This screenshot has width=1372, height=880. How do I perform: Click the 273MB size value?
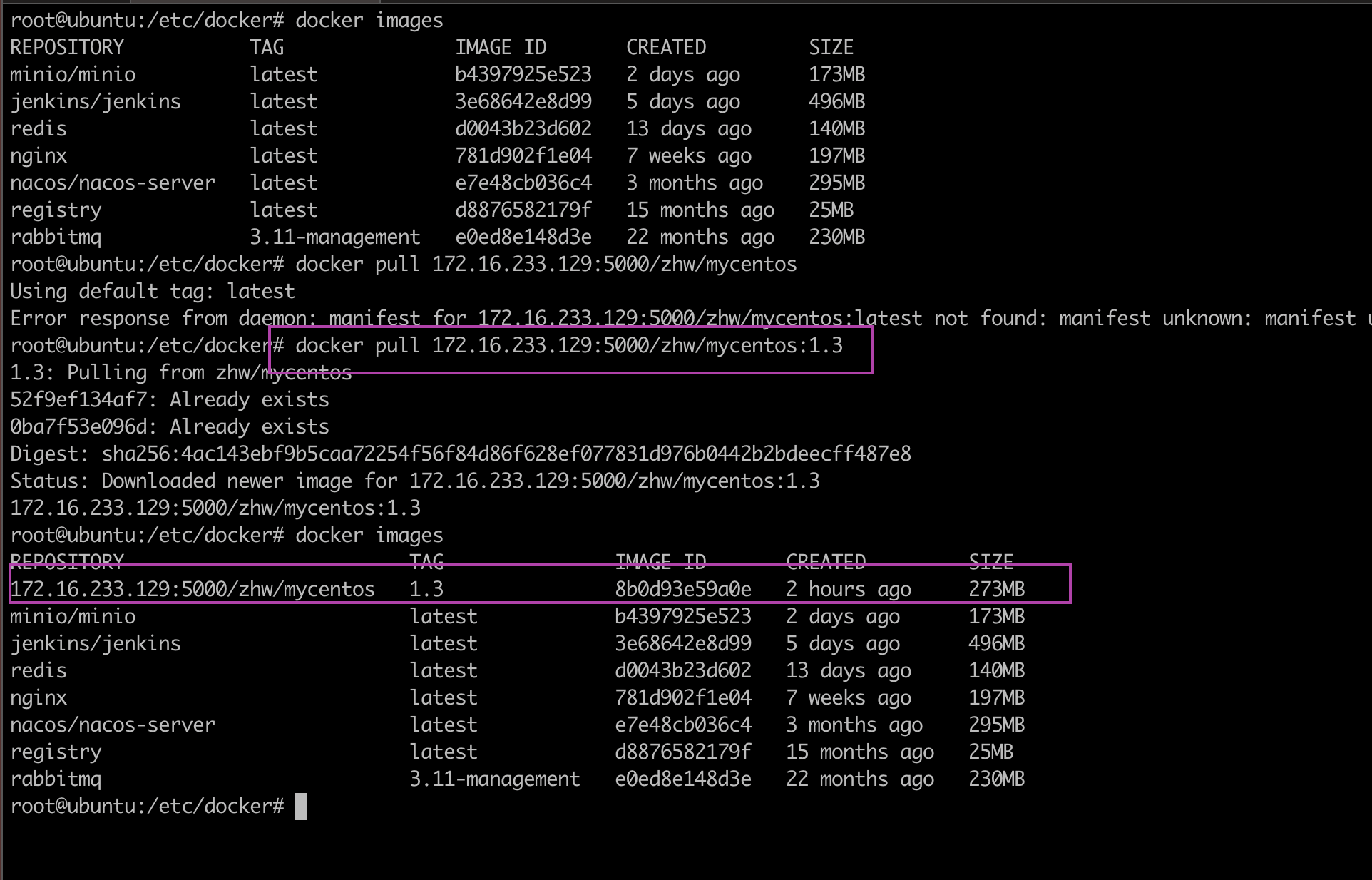coord(996,589)
